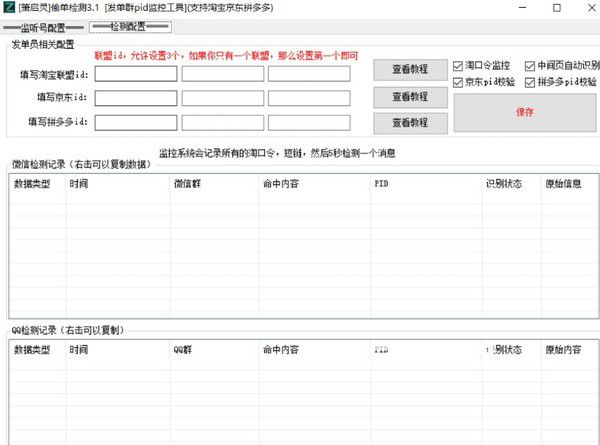Viewport: 600px width, 445px height.
Task: Click the QQ群 column header
Action: click(x=215, y=350)
